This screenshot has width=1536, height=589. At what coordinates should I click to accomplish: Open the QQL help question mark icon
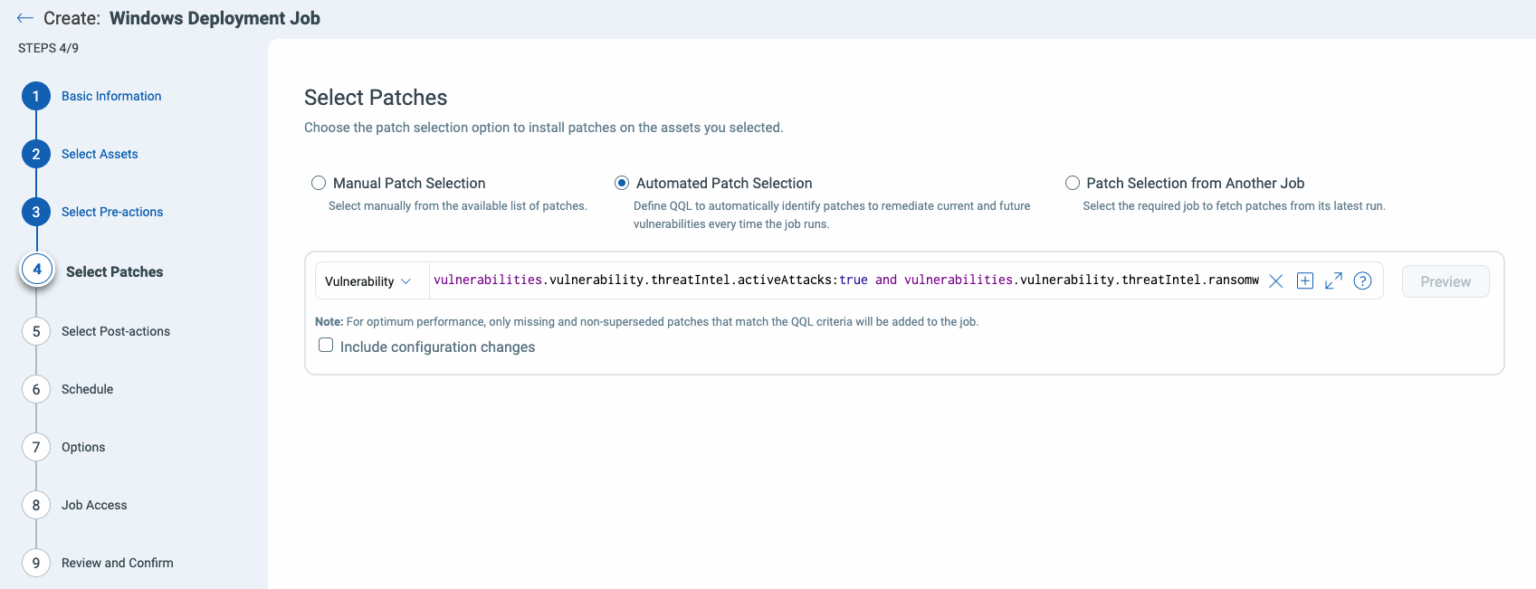[x=1362, y=281]
